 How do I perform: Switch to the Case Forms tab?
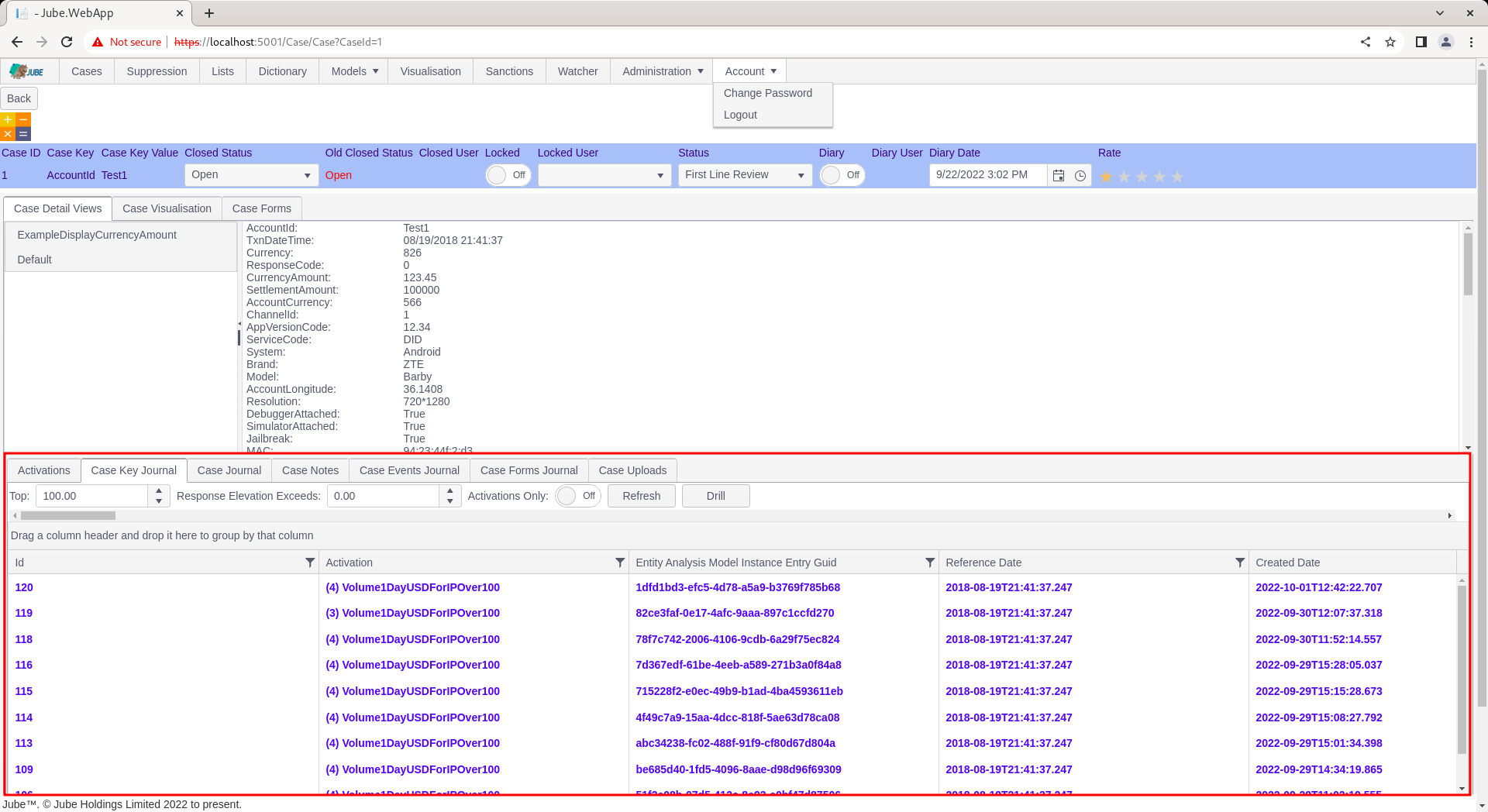[x=262, y=208]
